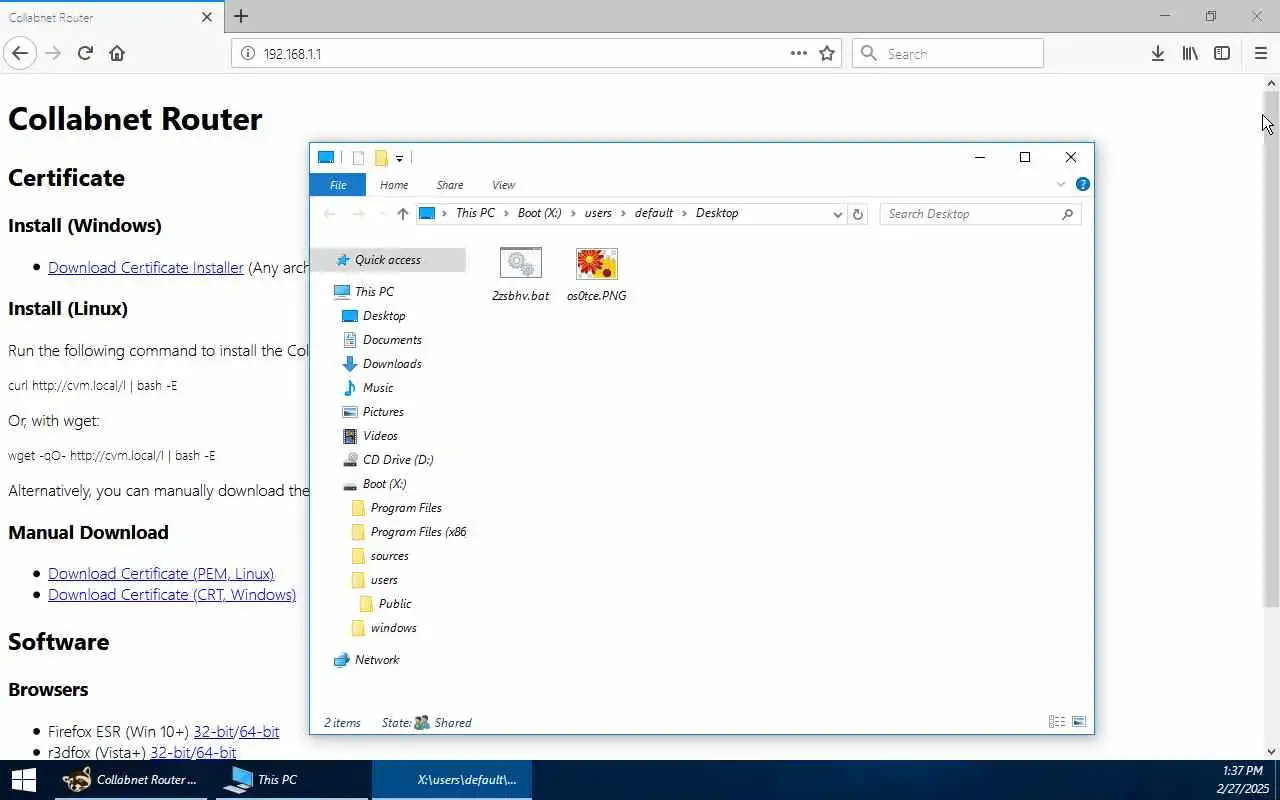Image resolution: width=1280 pixels, height=800 pixels.
Task: Click Download Certificate Installer link
Action: click(146, 267)
